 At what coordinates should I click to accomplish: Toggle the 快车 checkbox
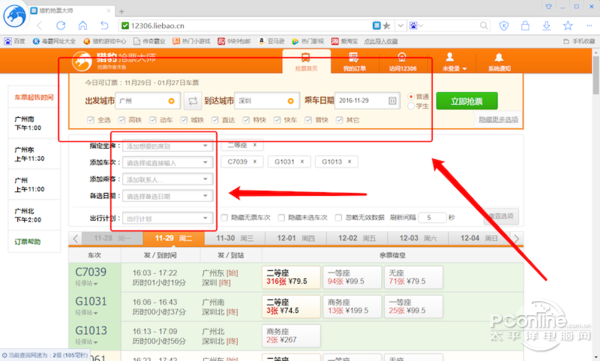[277, 120]
